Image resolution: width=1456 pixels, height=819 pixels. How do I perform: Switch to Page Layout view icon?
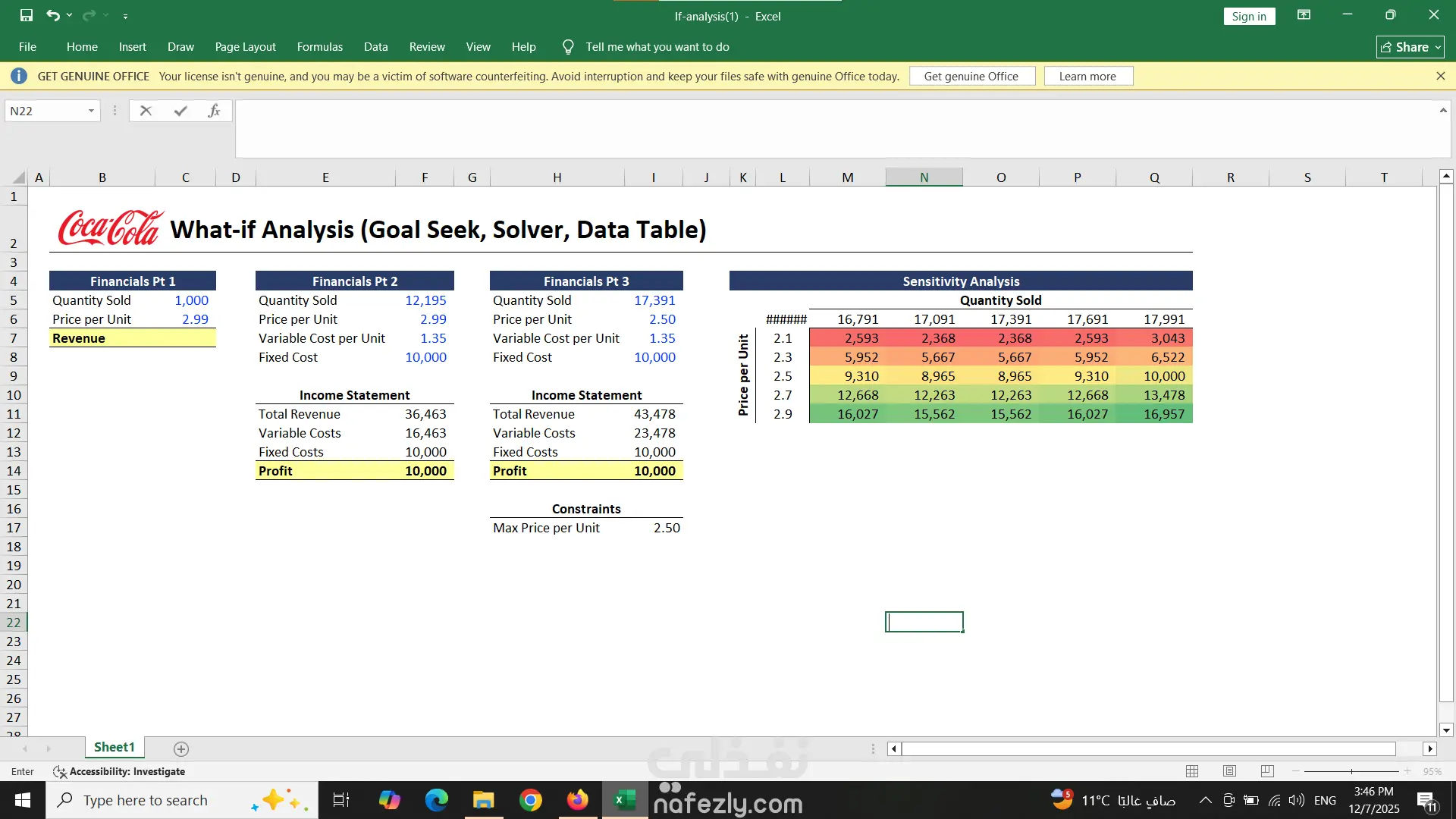1229,771
